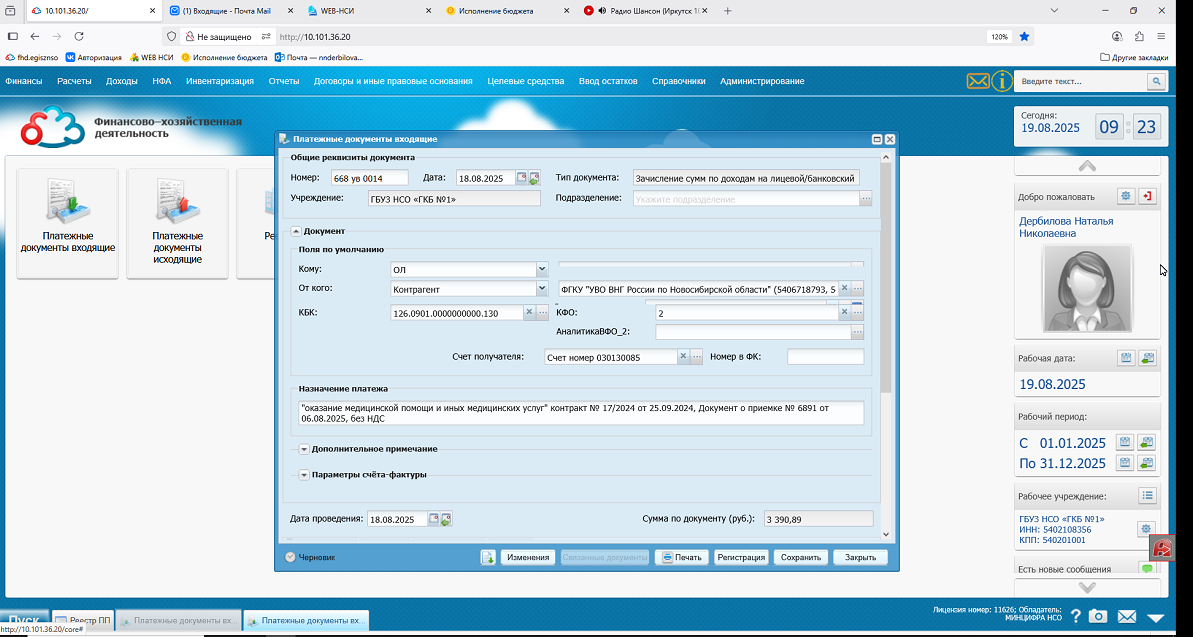Open the Финансы menu

click(x=24, y=81)
